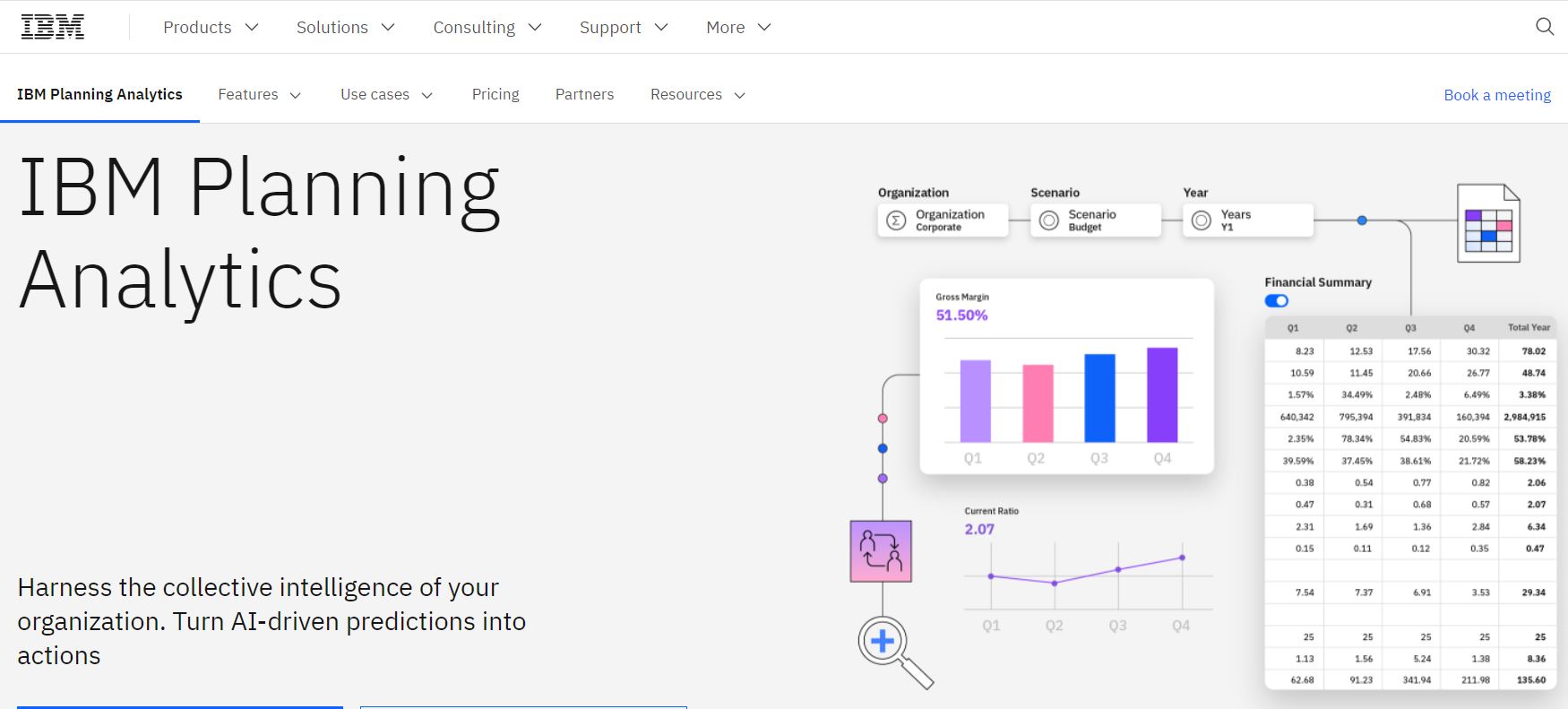The width and height of the screenshot is (1568, 709).
Task: Click the Organization sigma icon
Action: [895, 220]
